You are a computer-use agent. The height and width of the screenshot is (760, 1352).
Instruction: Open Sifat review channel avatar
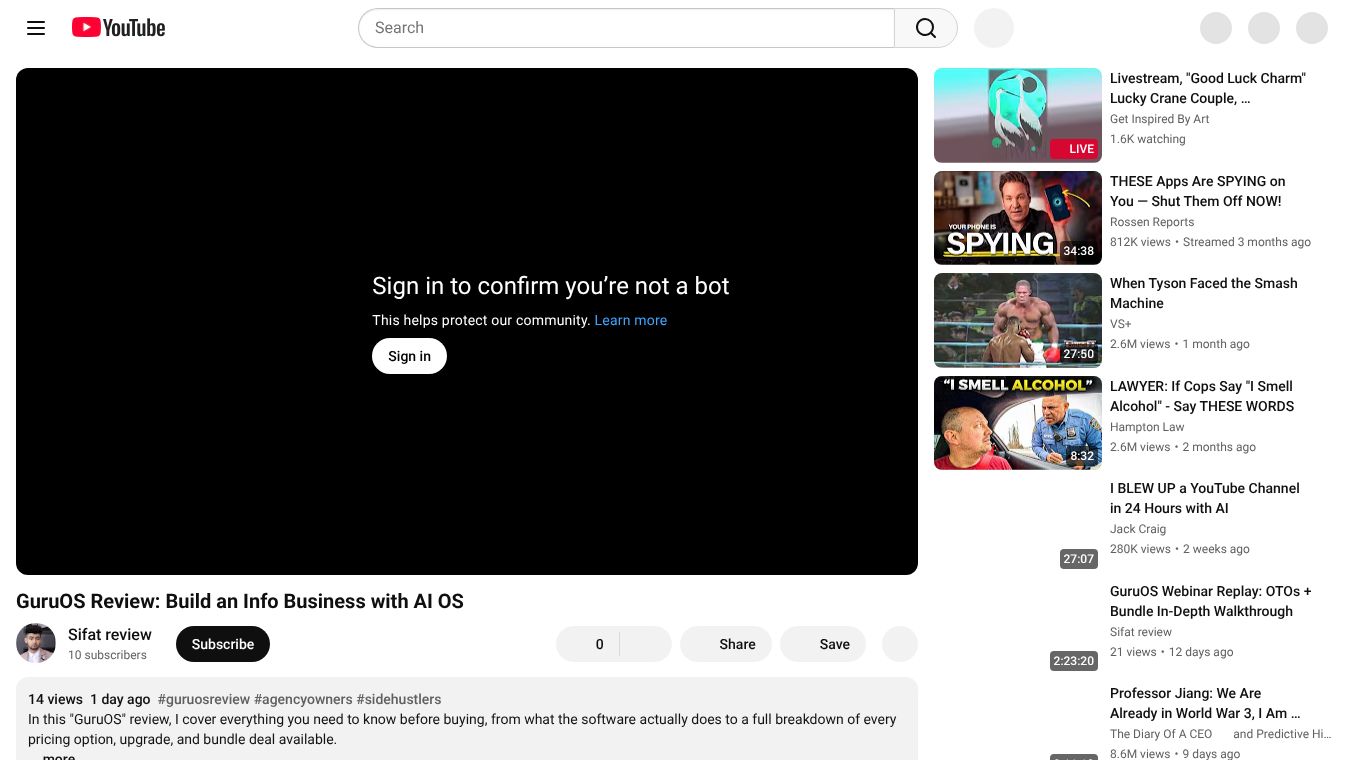point(36,644)
